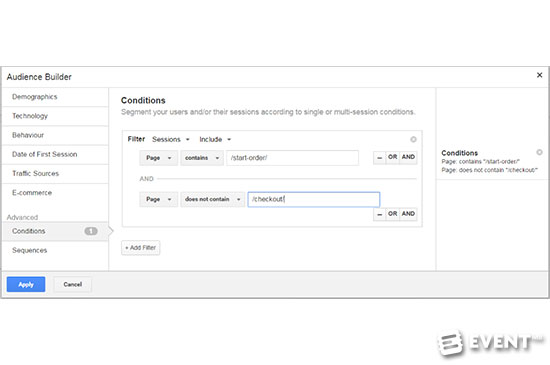This screenshot has height=365, width=550.
Task: Click the blue Apply button
Action: [x=26, y=284]
